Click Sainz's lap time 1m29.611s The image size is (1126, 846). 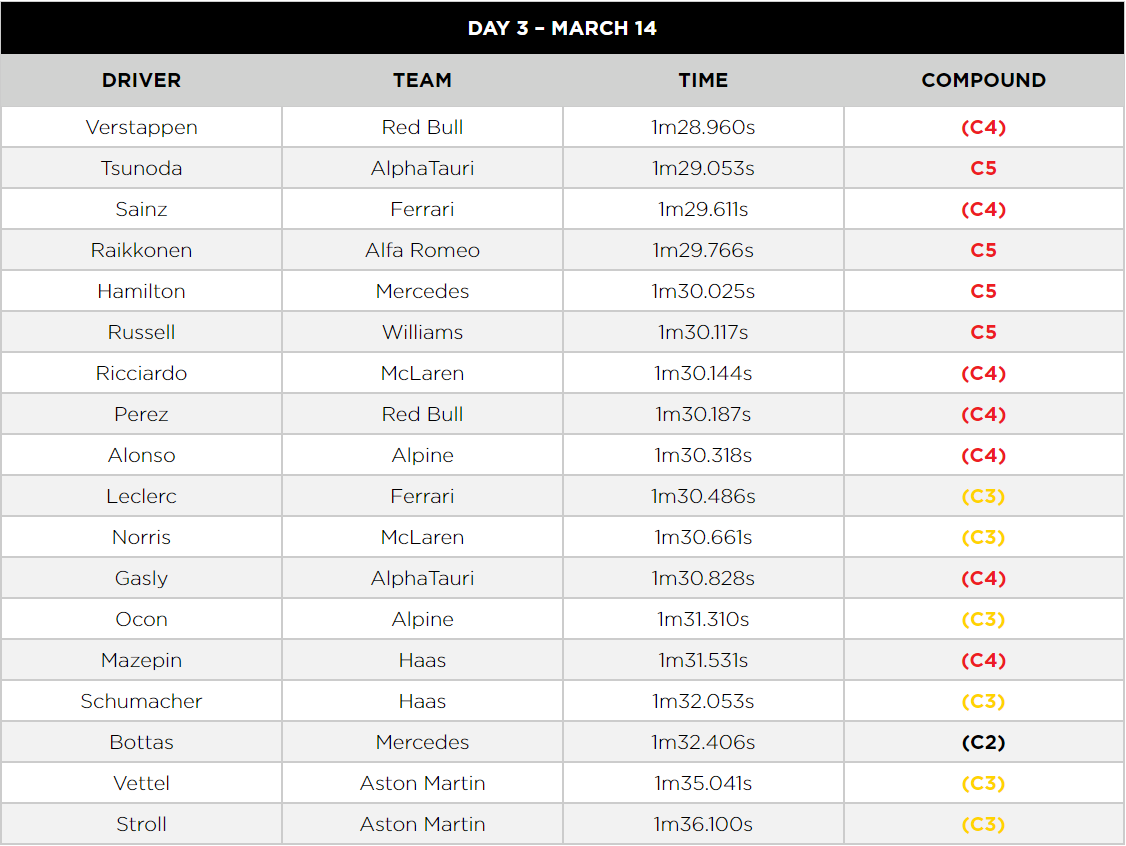[x=703, y=209]
